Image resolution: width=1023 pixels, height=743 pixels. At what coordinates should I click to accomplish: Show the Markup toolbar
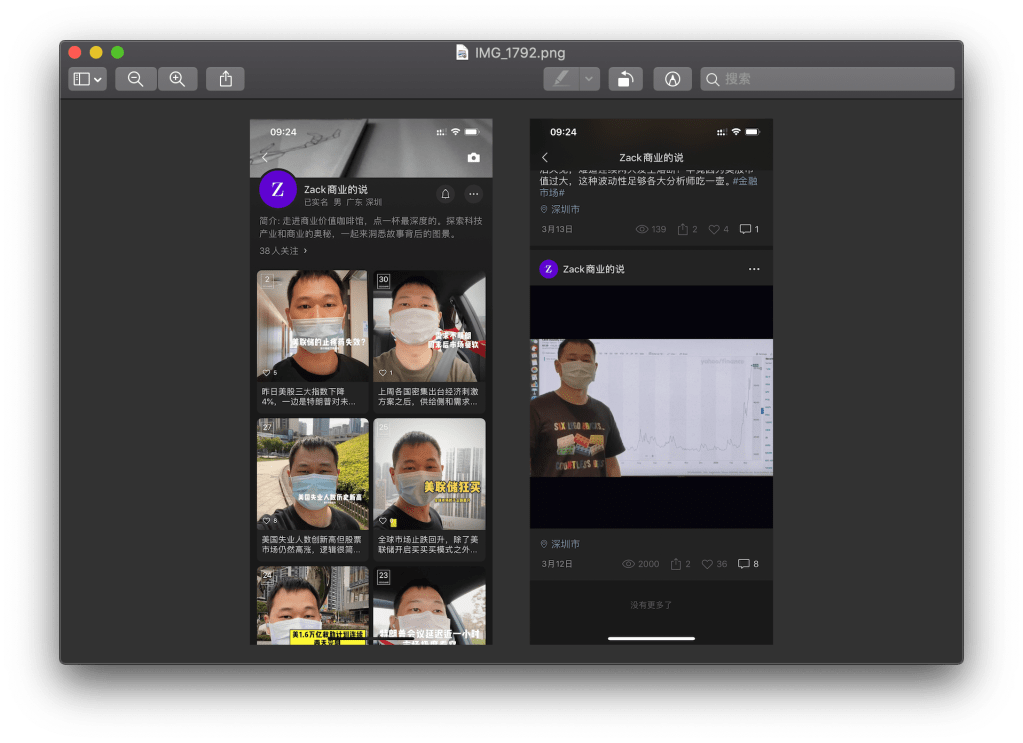coord(672,79)
